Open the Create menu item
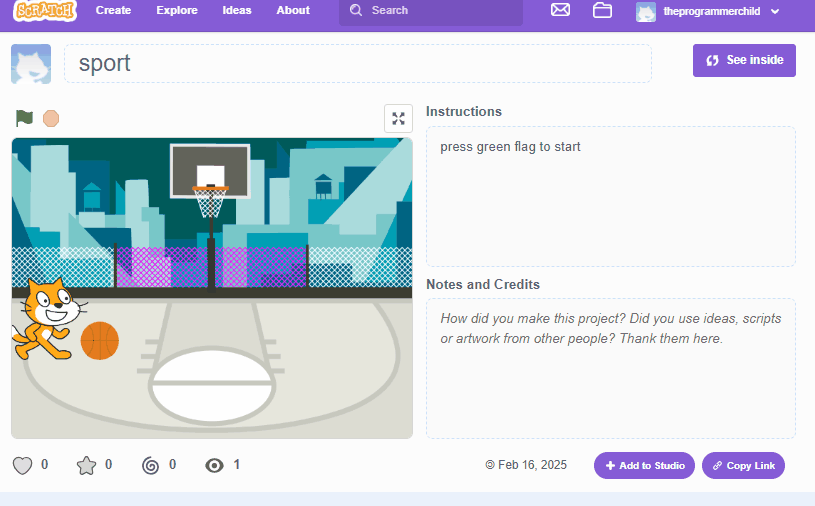The image size is (815, 506). coord(113,10)
